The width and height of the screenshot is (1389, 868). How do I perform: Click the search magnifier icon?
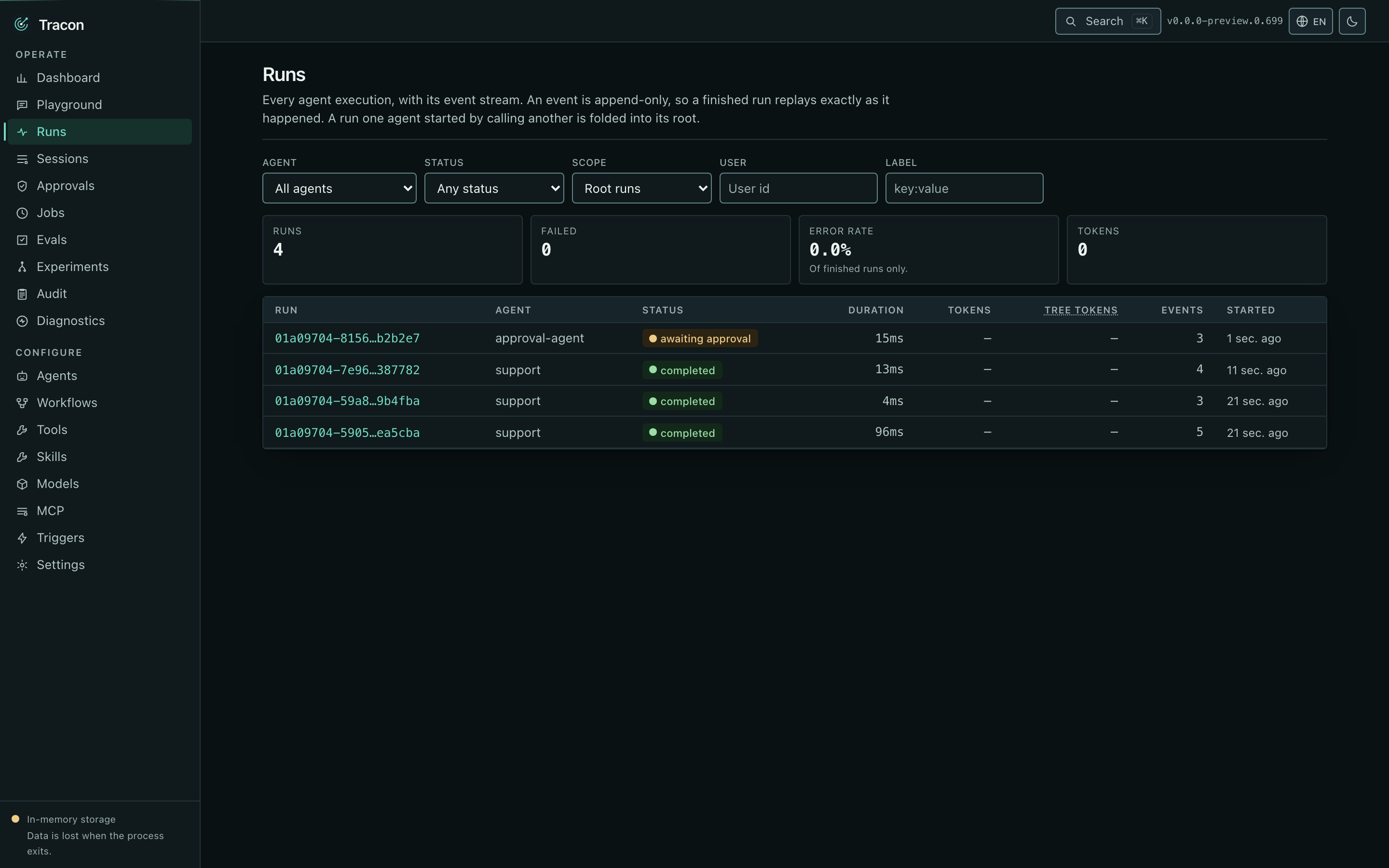1071,21
